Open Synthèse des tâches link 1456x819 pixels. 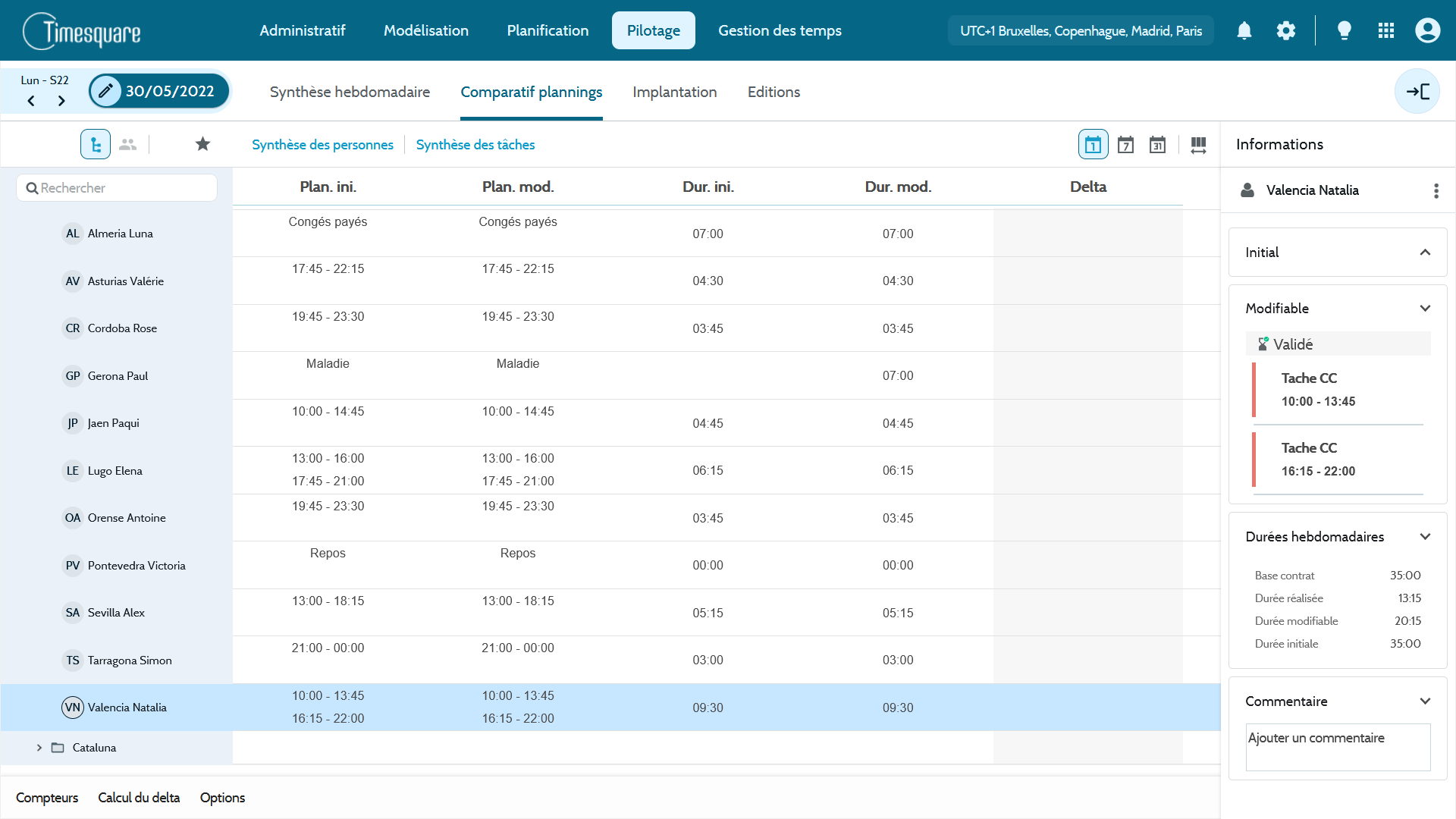pyautogui.click(x=475, y=145)
